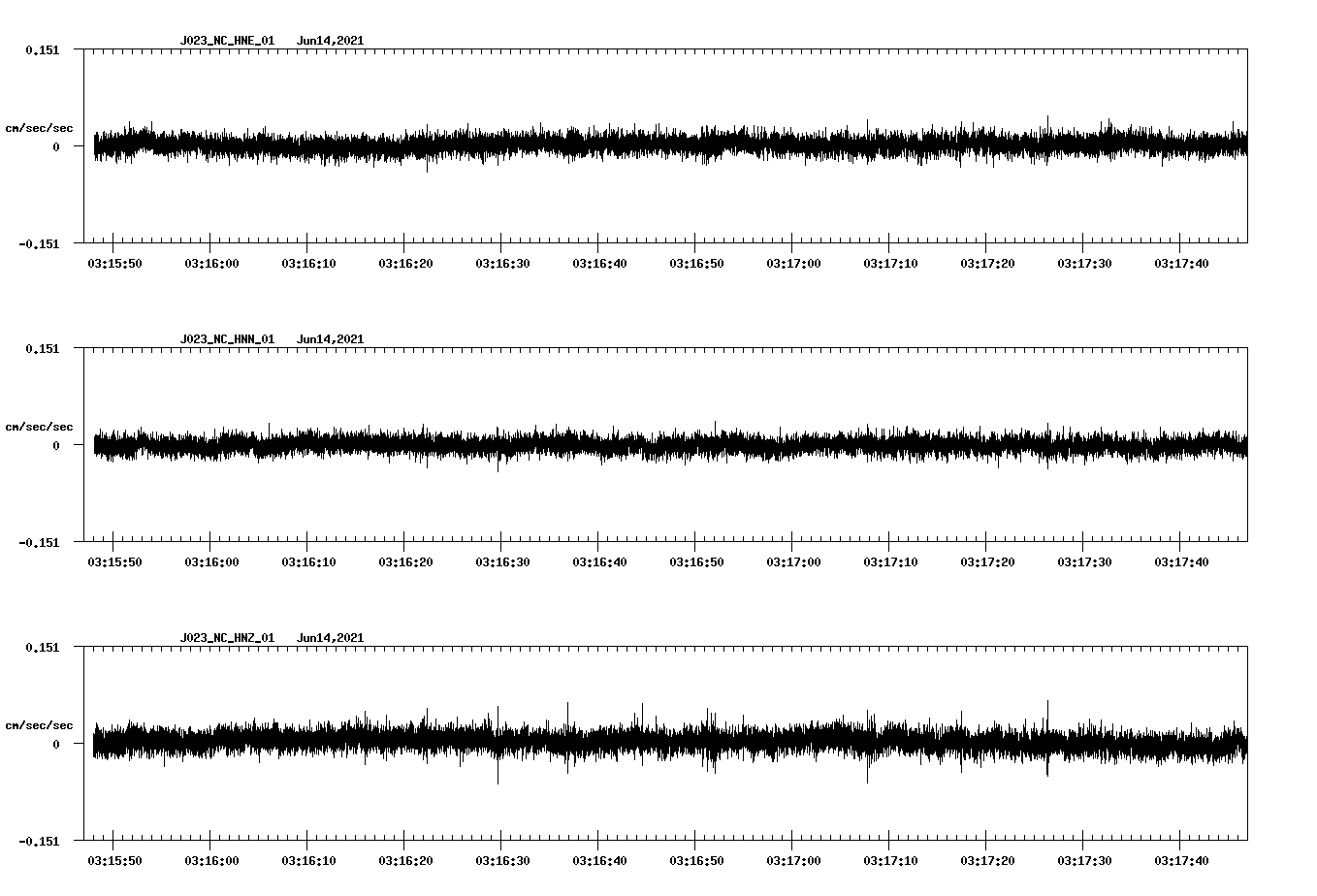Click the zero axis label on HNN plot
This screenshot has width=1317, height=896.
pos(56,445)
